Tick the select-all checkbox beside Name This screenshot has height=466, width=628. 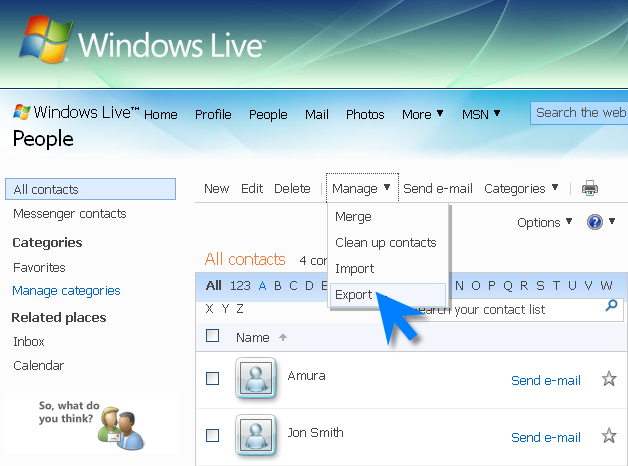coord(212,336)
